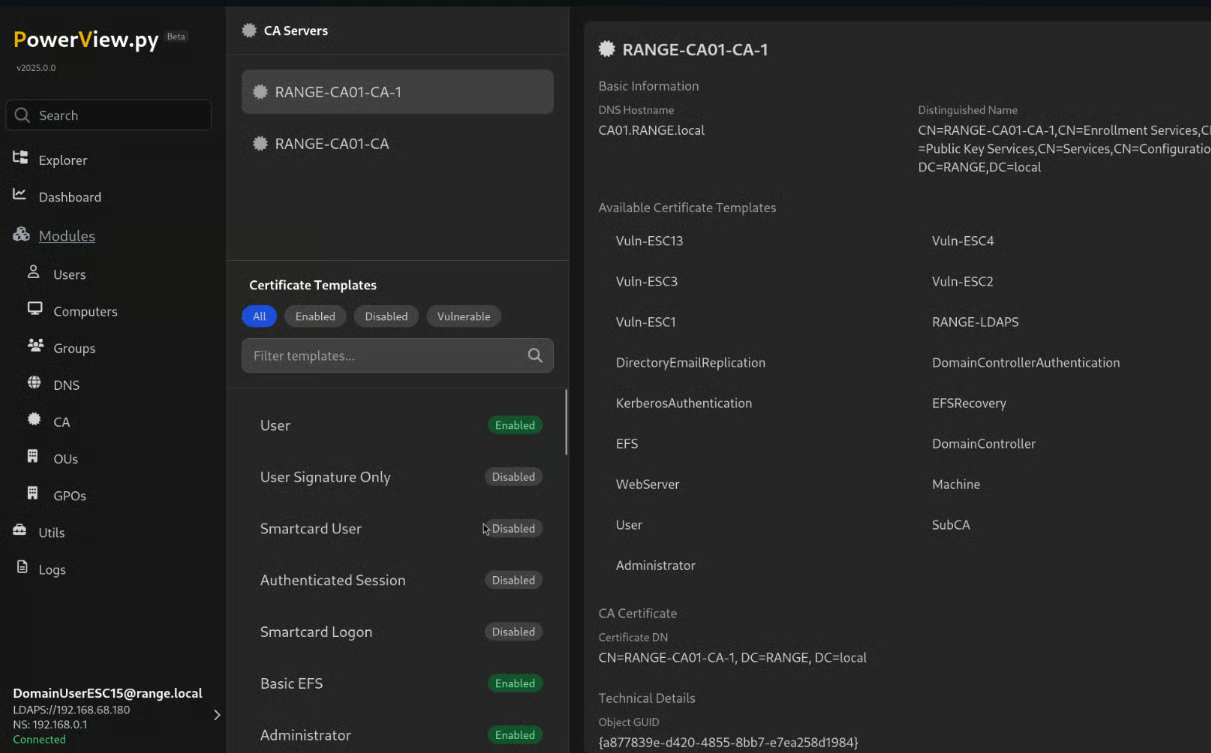
Task: Open the Vuln-ESC13 certificate template
Action: click(649, 241)
